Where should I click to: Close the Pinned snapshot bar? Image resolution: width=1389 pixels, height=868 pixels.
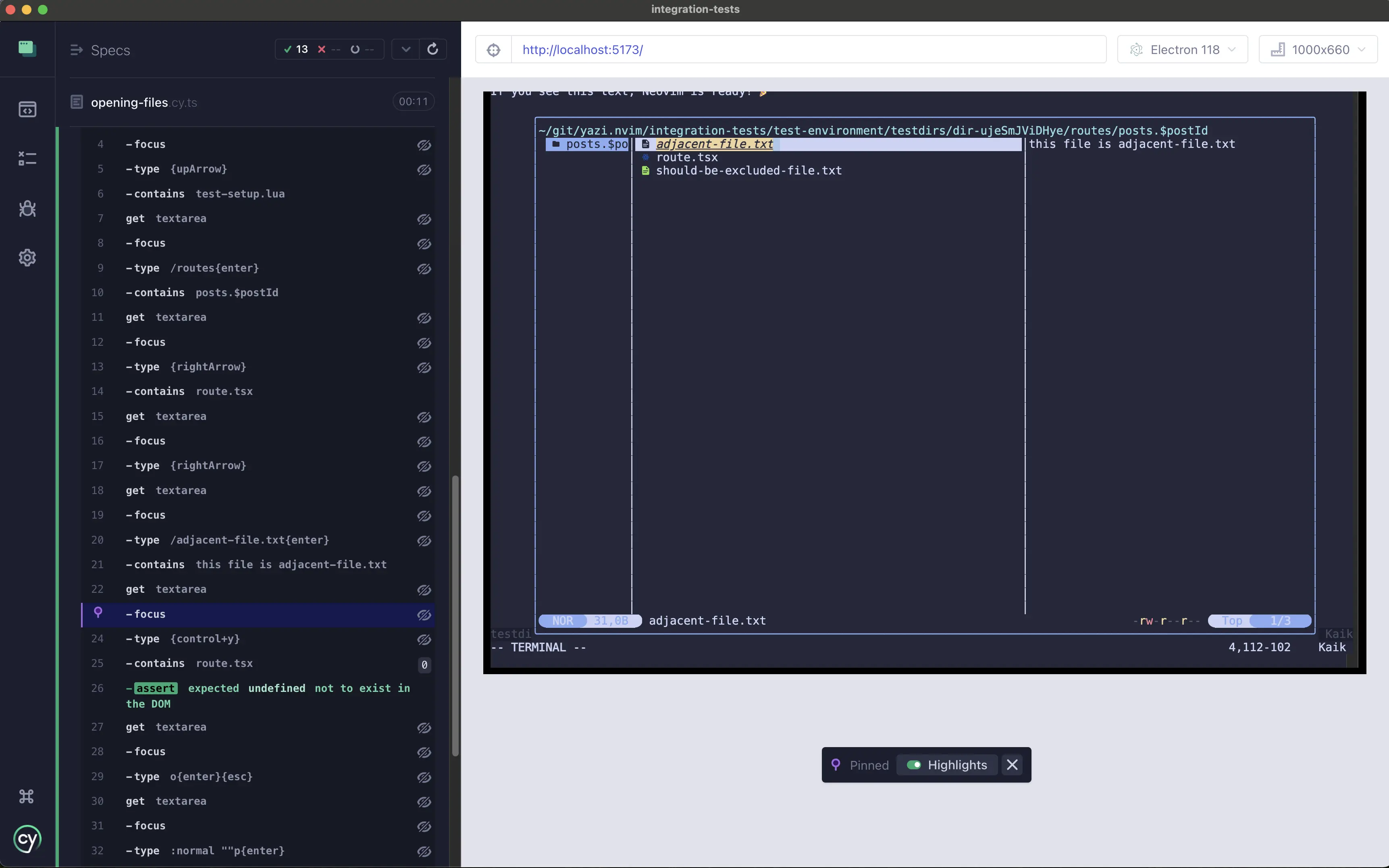(x=1012, y=765)
